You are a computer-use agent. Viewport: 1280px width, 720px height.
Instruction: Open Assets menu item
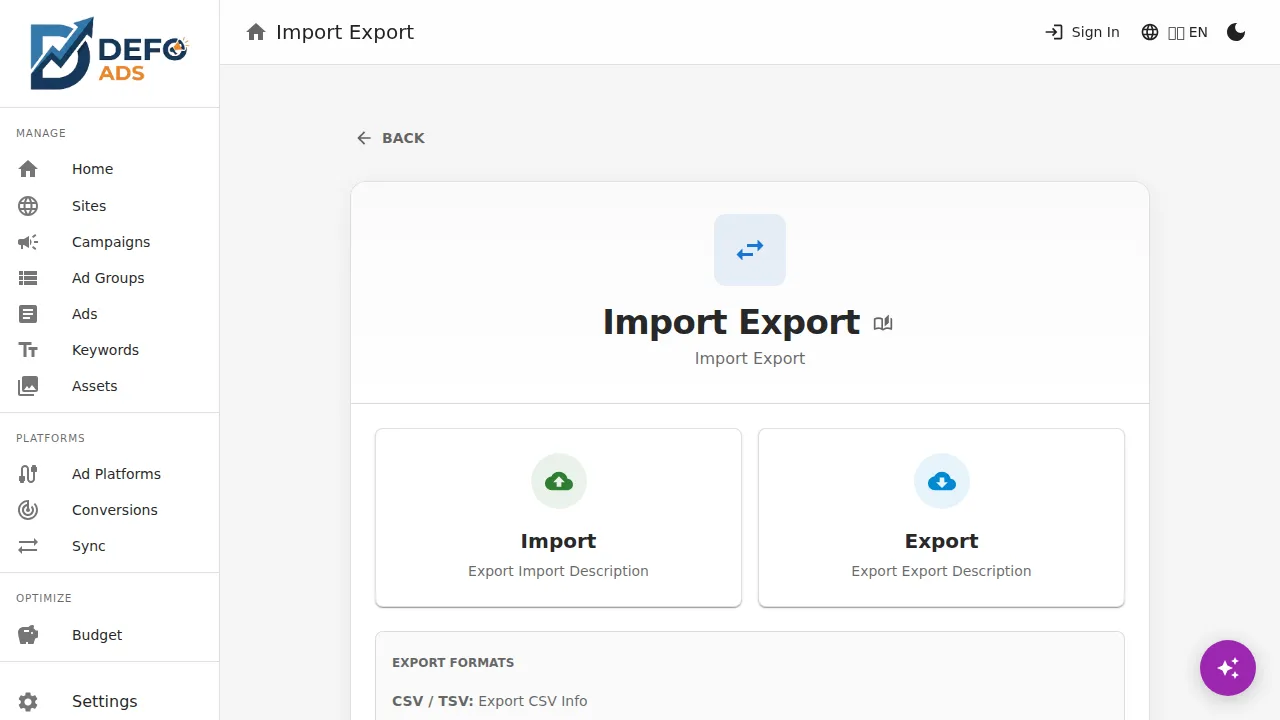click(109, 386)
